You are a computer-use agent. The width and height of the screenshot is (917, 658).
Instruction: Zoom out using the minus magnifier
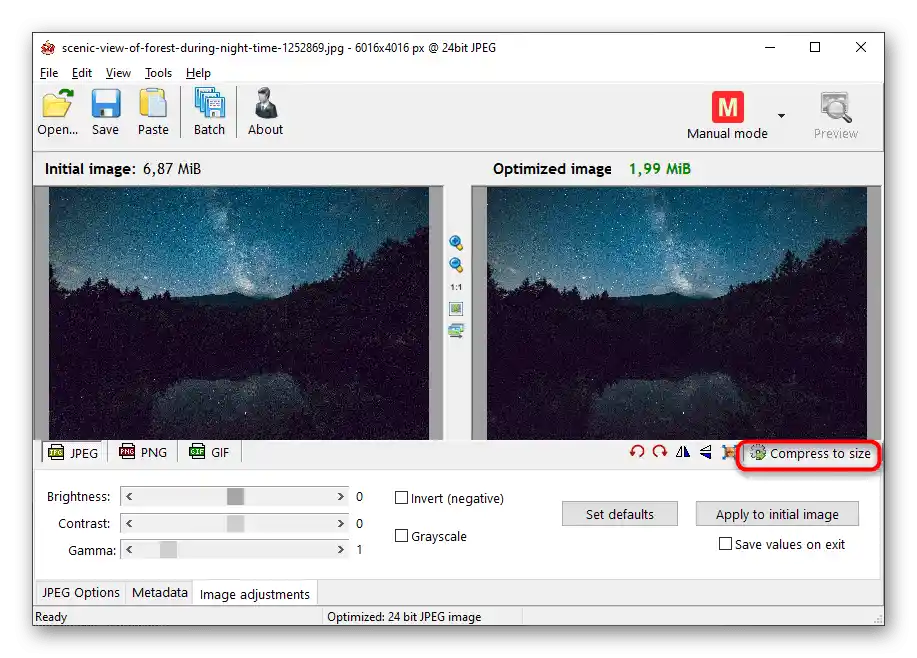pyautogui.click(x=456, y=265)
